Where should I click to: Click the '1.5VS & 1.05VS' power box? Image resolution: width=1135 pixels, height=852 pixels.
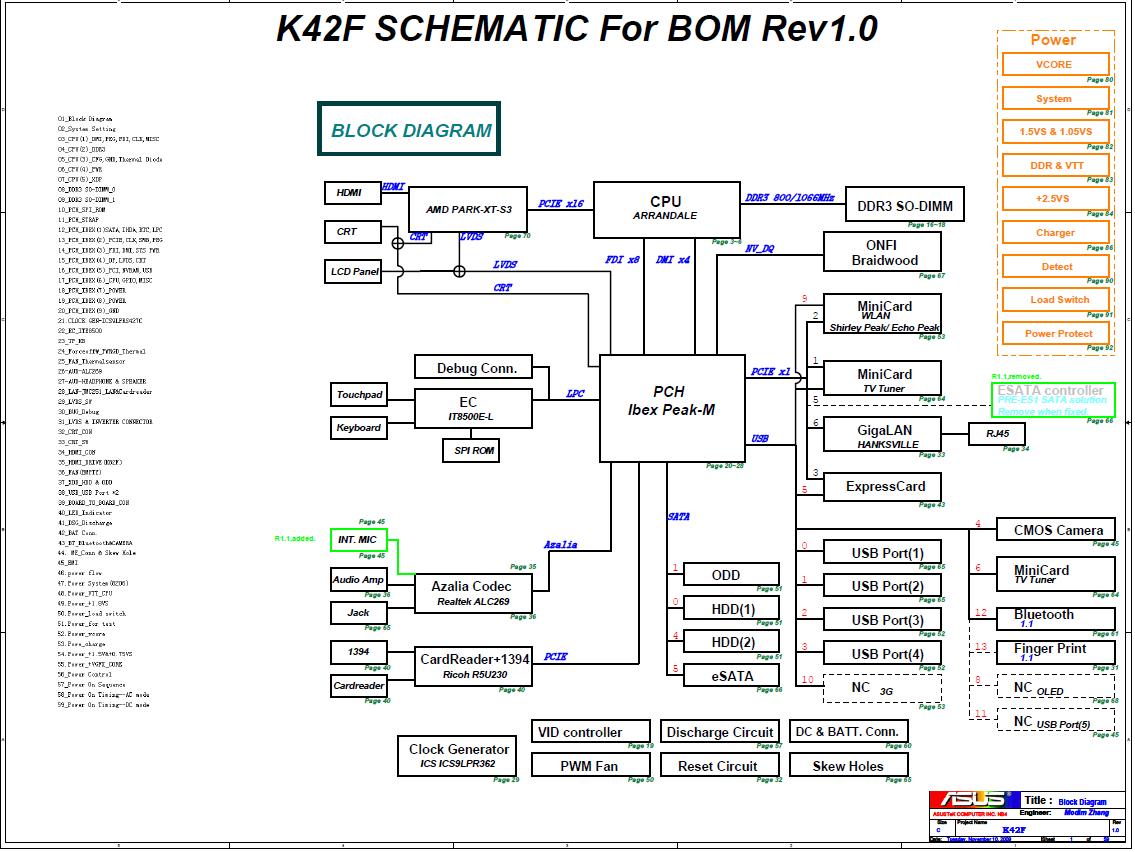coord(1055,132)
